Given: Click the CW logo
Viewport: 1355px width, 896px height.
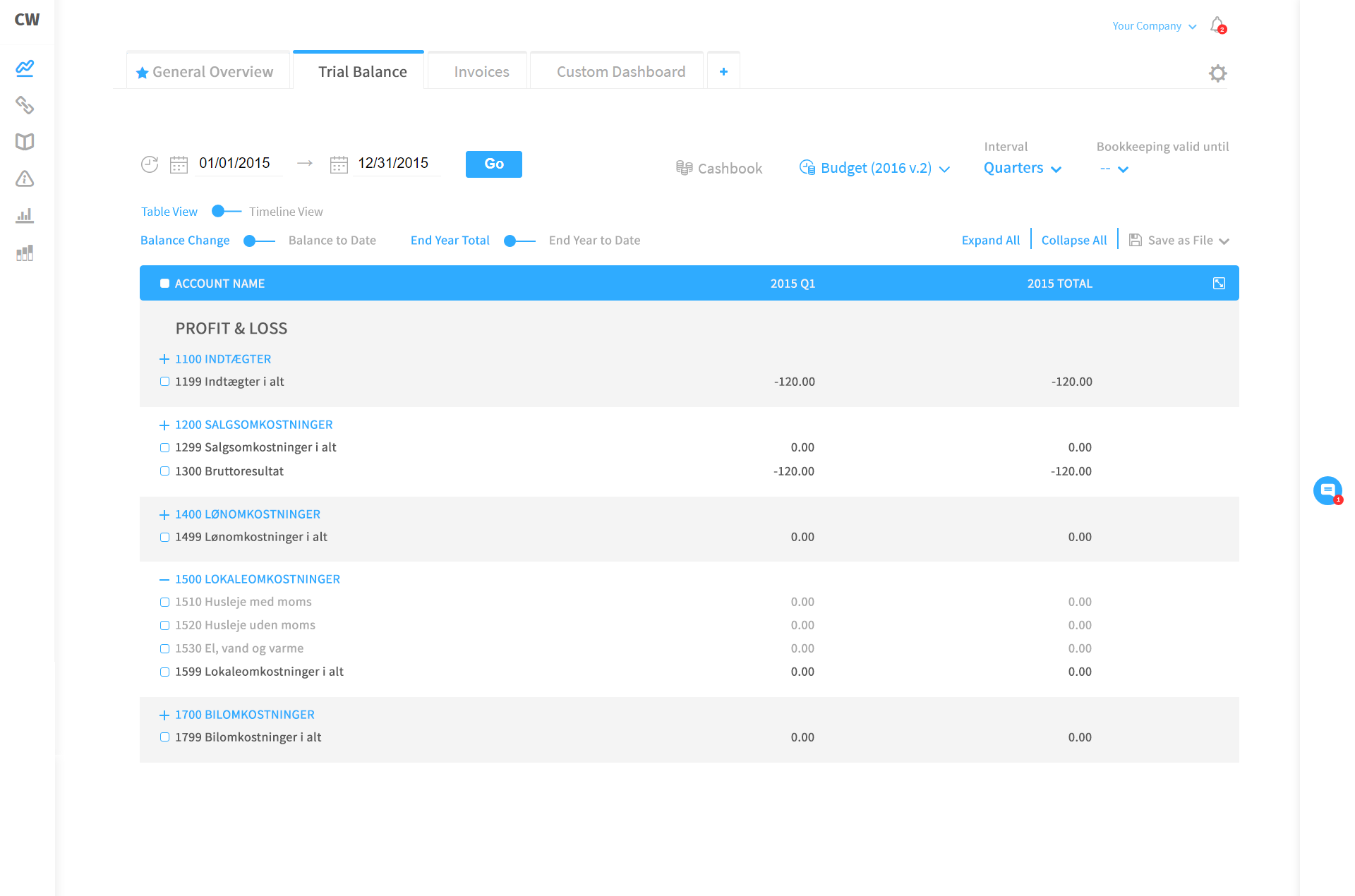Looking at the screenshot, I should pos(27,20).
